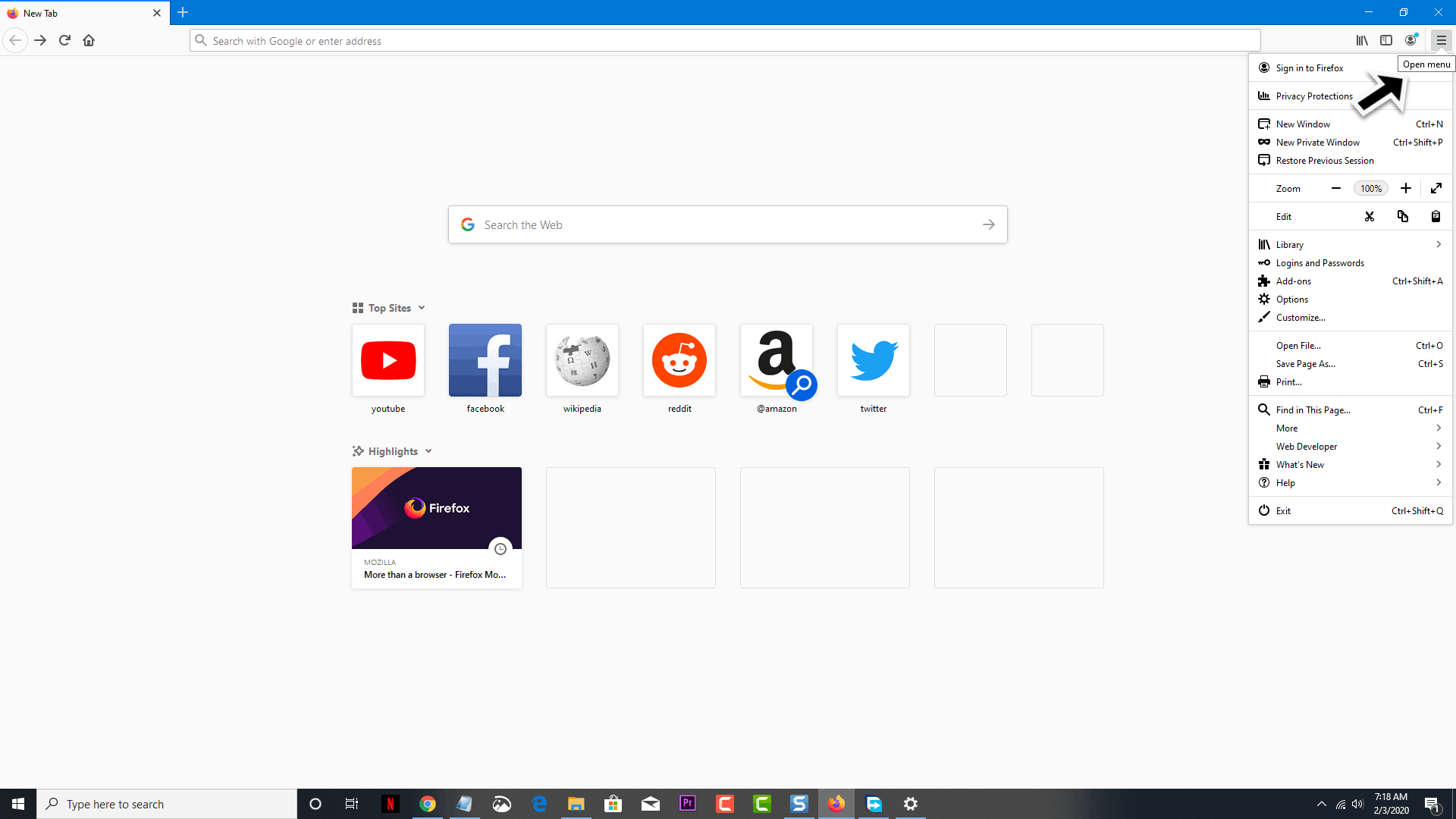The height and width of the screenshot is (819, 1456).
Task: Click the Firefox Library icon
Action: [1362, 40]
